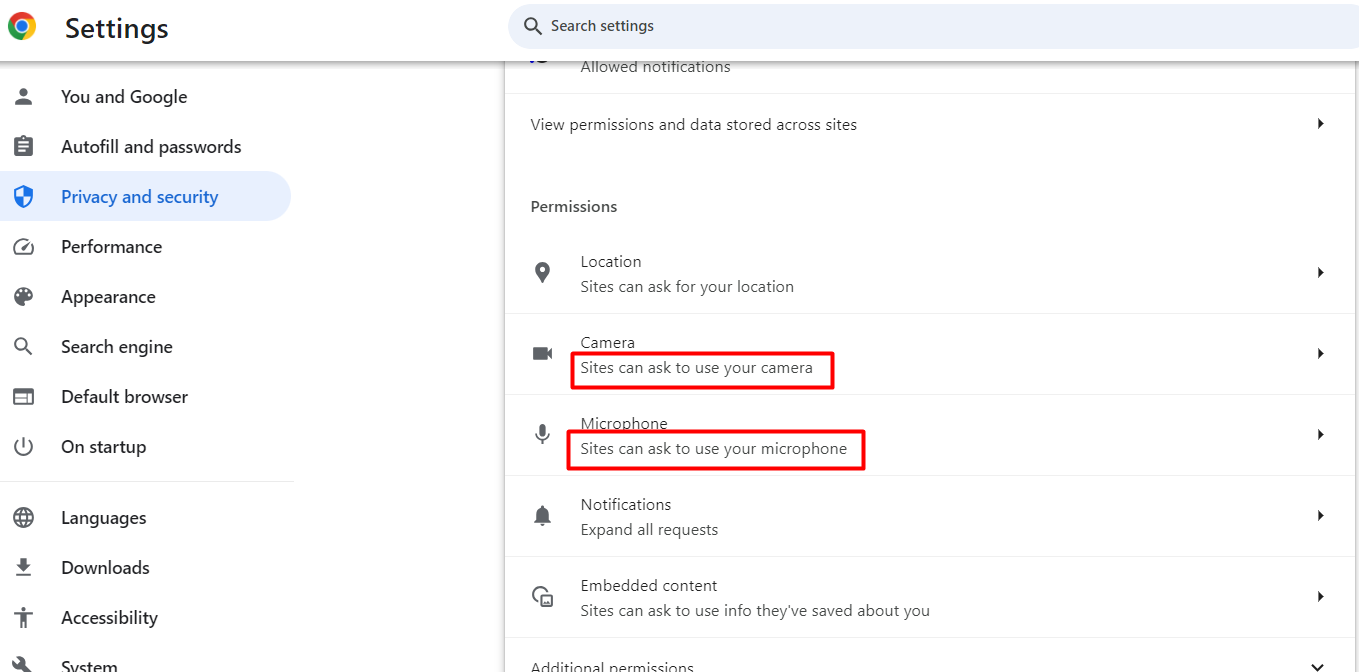
Task: Click the 'Settings' page title
Action: click(117, 28)
